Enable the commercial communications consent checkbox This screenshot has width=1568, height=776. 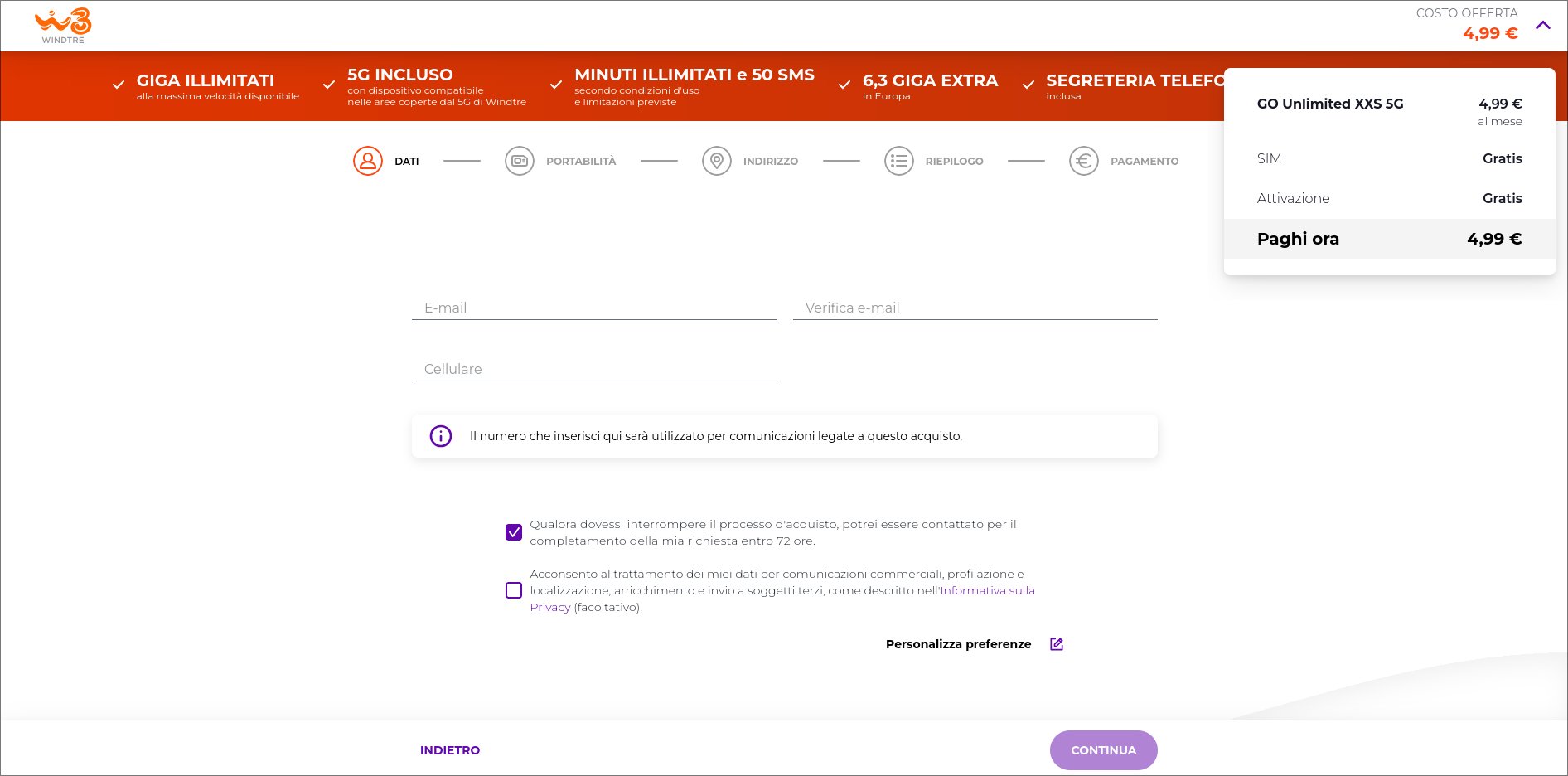pyautogui.click(x=514, y=590)
